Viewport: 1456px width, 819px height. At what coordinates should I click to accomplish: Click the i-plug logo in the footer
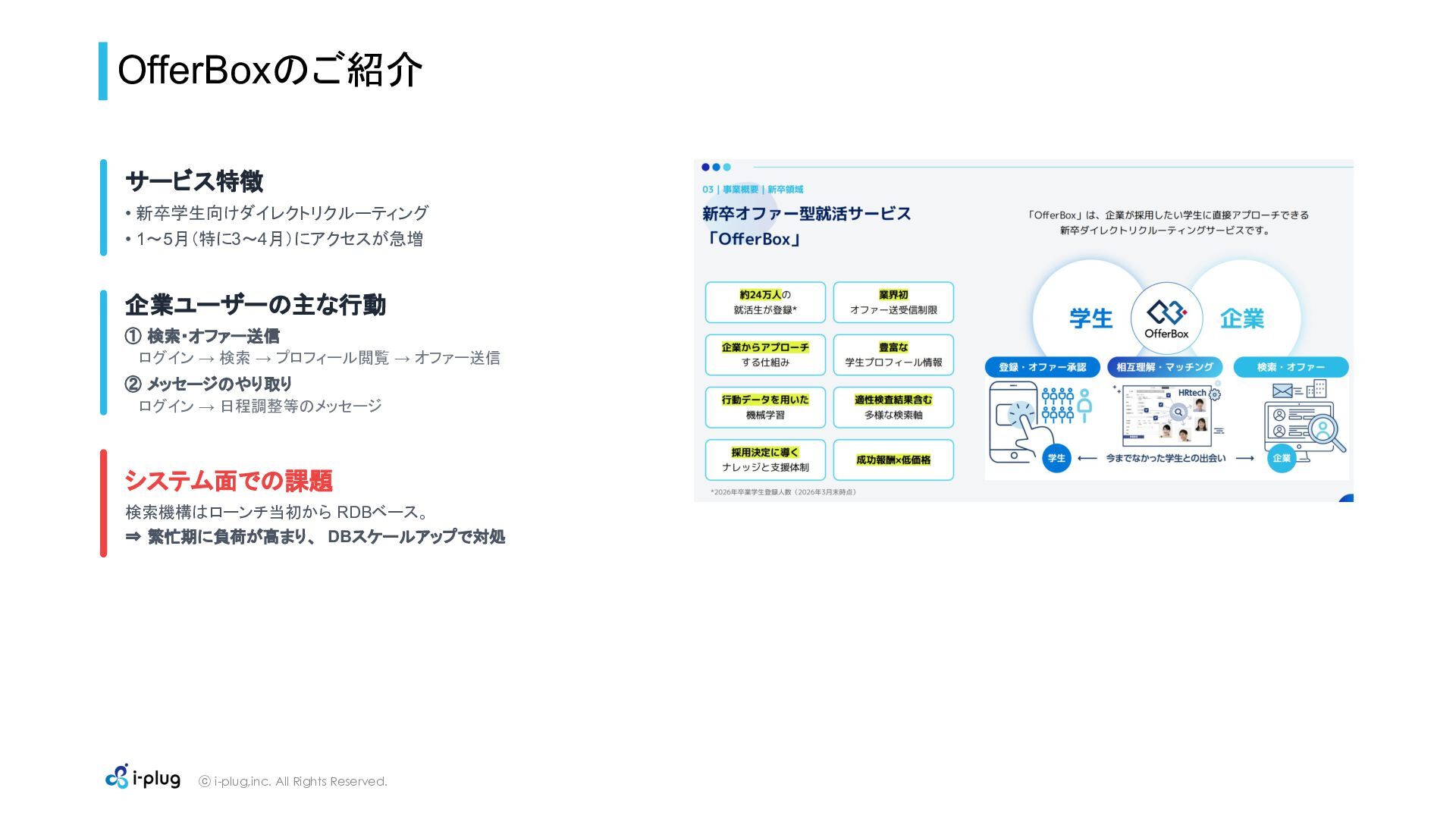(x=143, y=777)
